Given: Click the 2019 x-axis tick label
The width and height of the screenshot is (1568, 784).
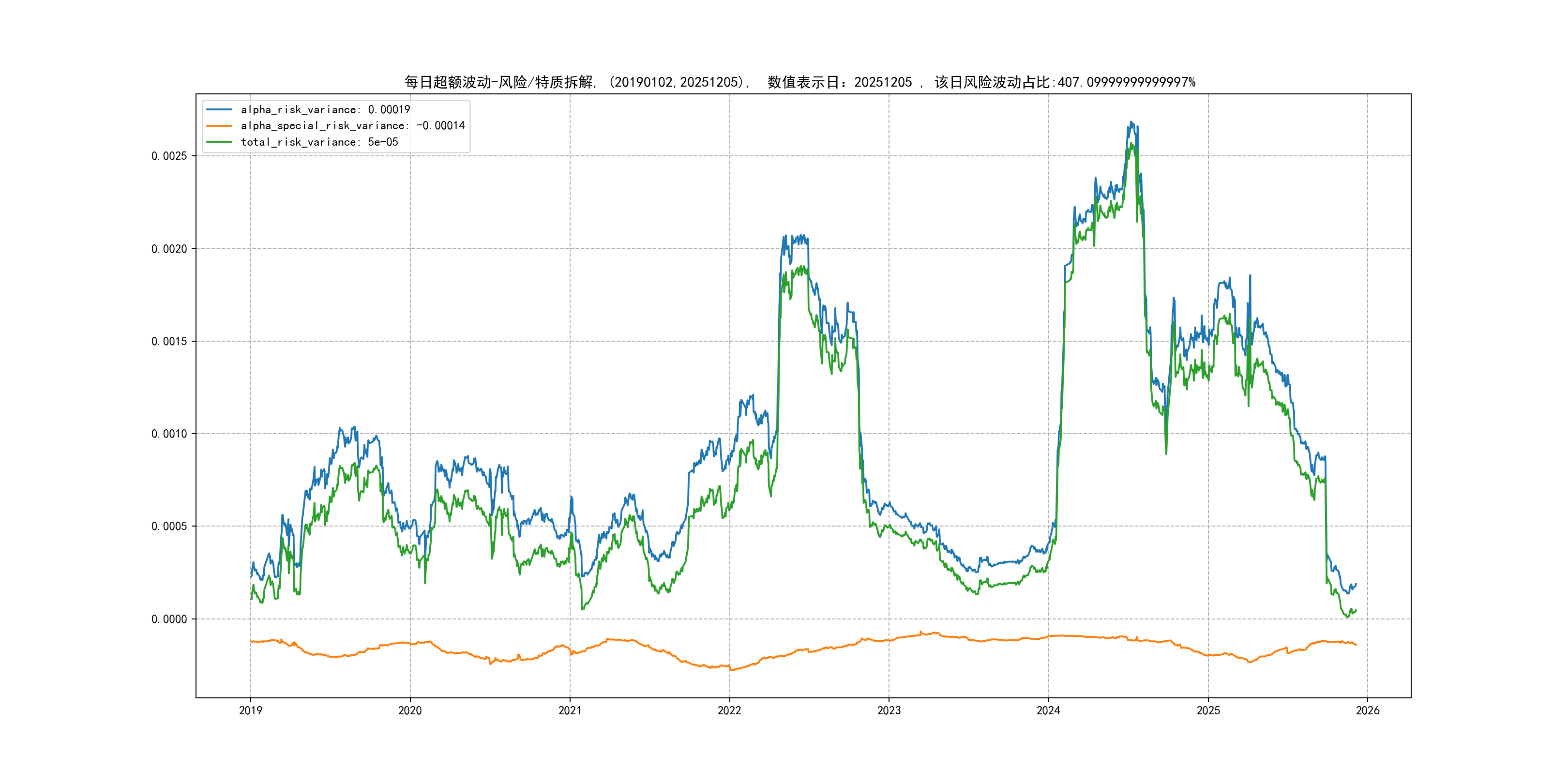Looking at the screenshot, I should click(250, 710).
